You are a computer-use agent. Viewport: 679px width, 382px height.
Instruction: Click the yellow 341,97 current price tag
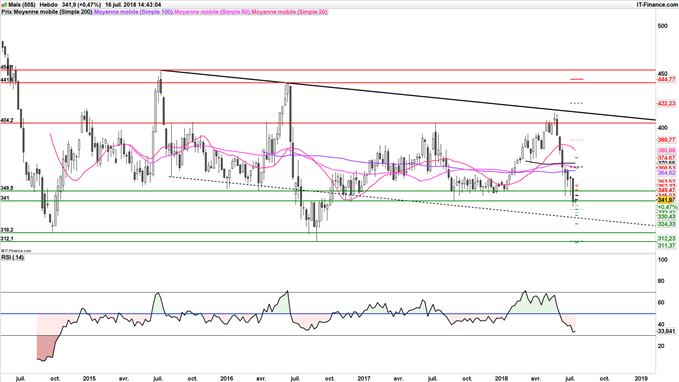(x=667, y=200)
